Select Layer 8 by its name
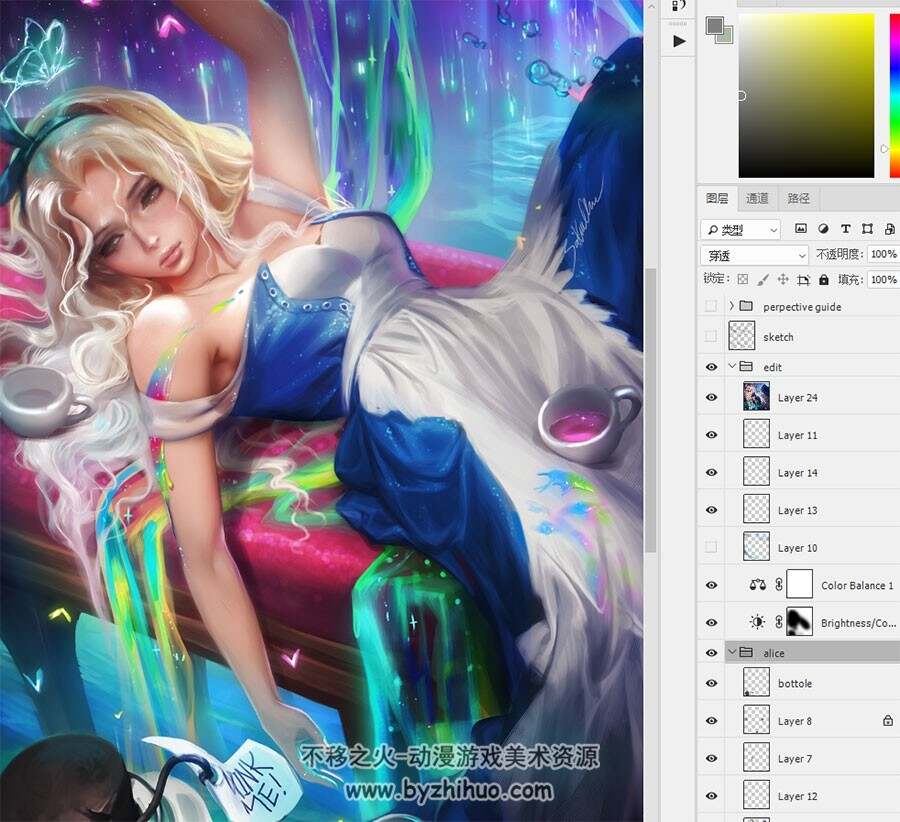The height and width of the screenshot is (822, 900). (x=794, y=721)
